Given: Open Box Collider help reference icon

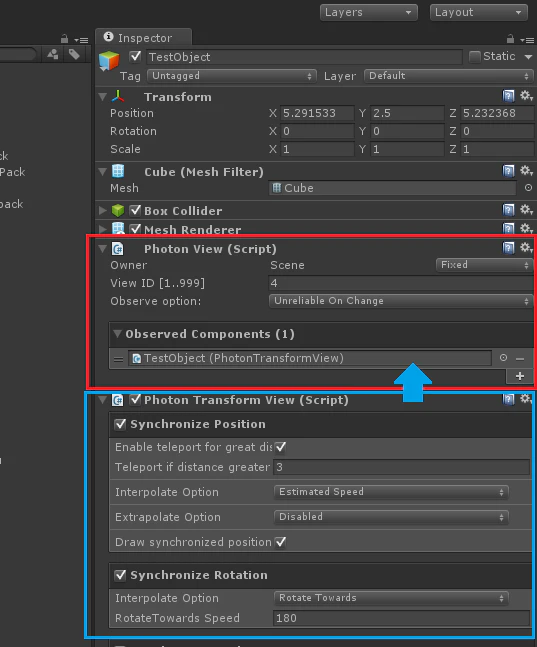Looking at the screenshot, I should [508, 210].
